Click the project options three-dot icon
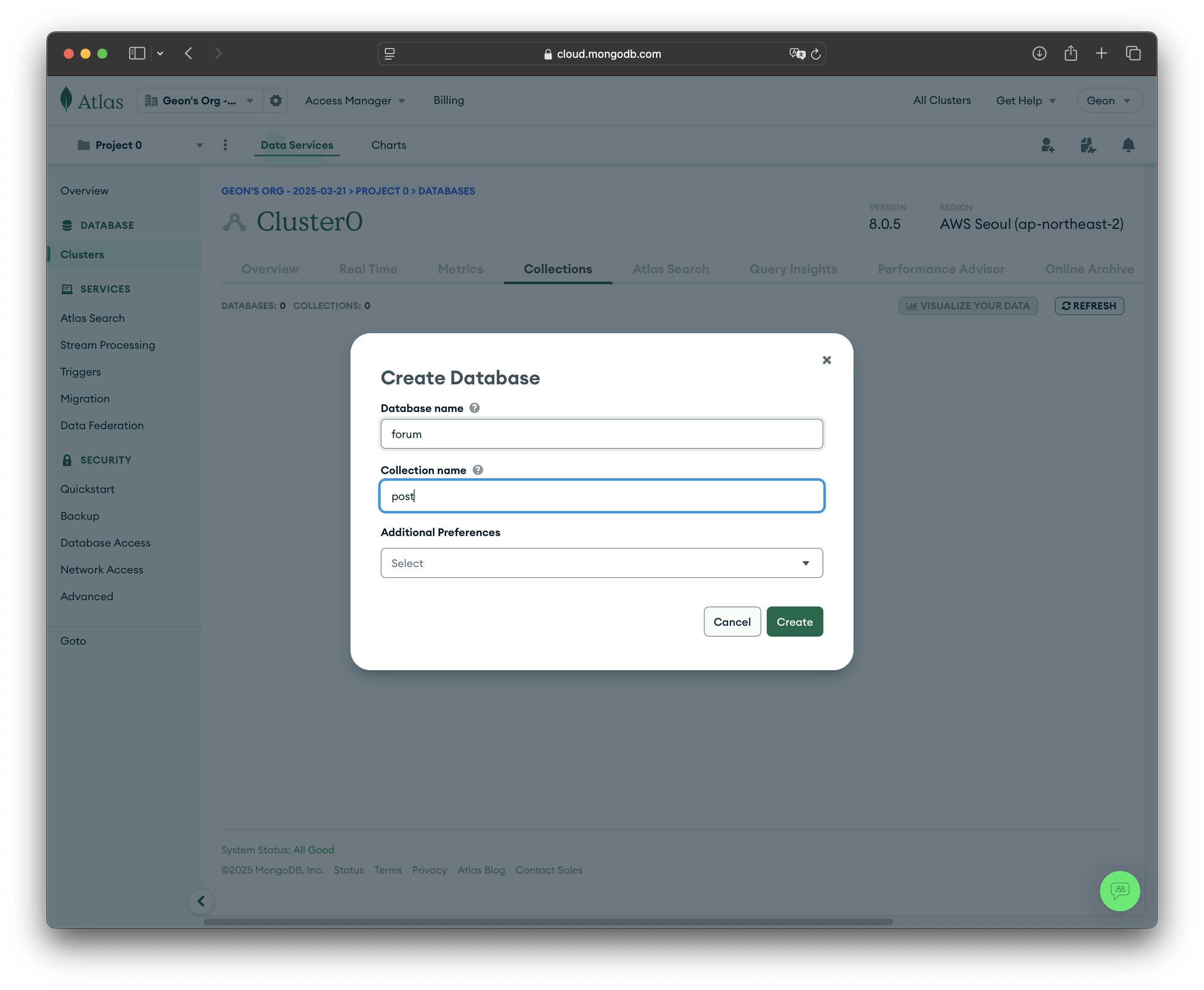Screen dimensions: 1204x990 click(225, 145)
